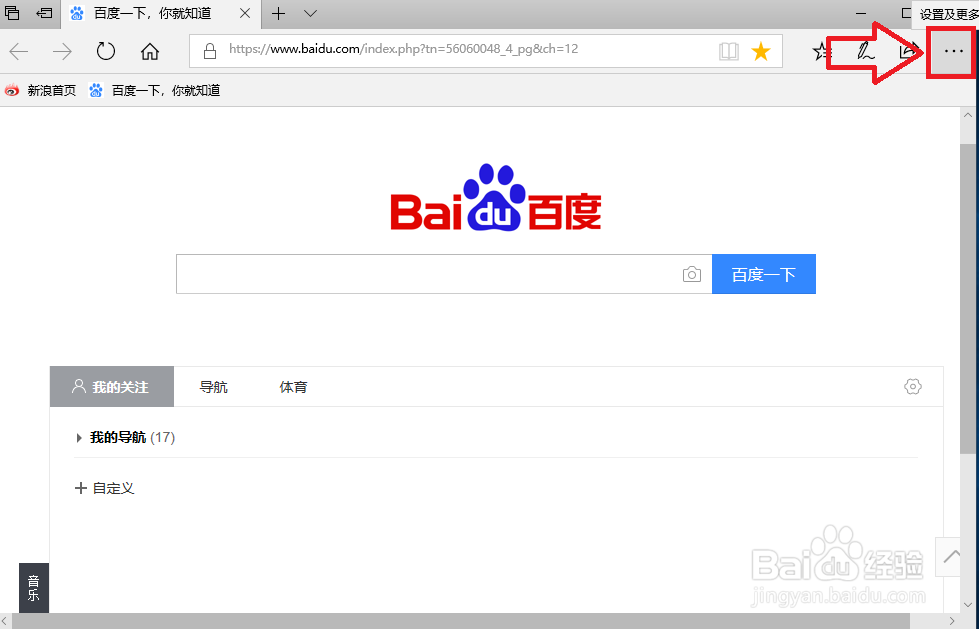Go forward to the next page
The width and height of the screenshot is (979, 629).
(x=62, y=51)
